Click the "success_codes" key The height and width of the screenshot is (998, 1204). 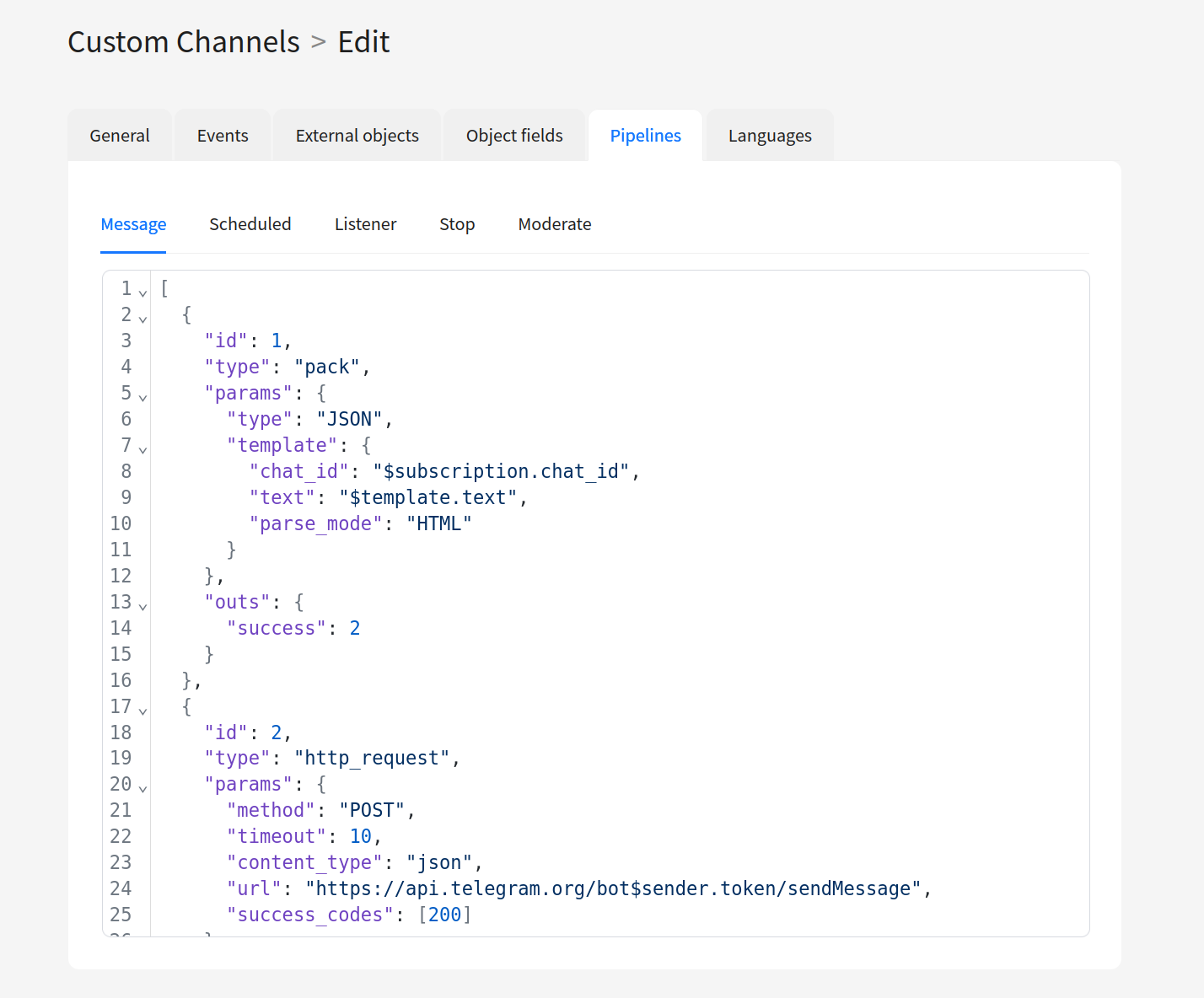310,915
